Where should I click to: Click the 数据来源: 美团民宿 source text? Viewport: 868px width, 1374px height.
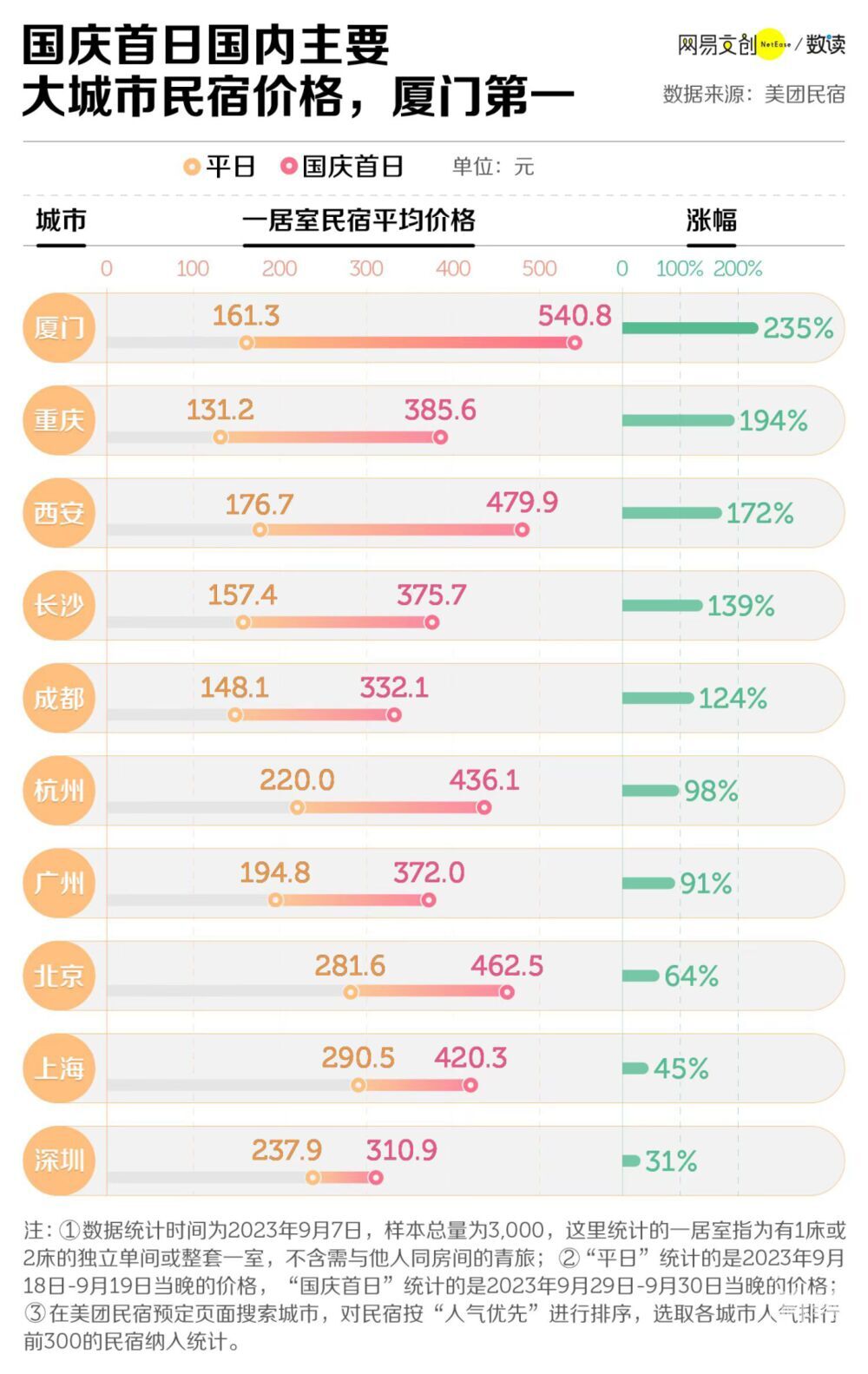click(x=753, y=95)
